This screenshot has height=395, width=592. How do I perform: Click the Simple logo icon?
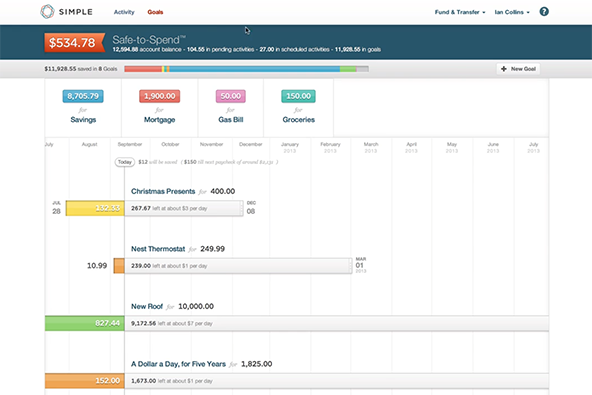click(48, 12)
